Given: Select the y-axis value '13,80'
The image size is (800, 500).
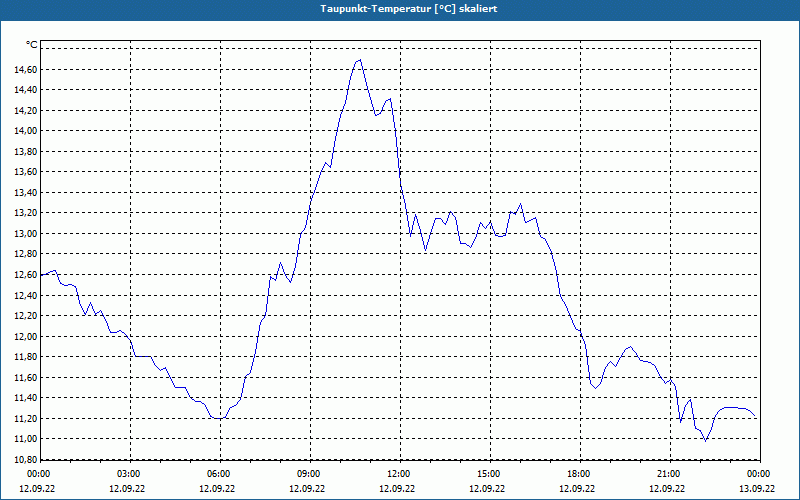Looking at the screenshot, I should [x=26, y=152].
